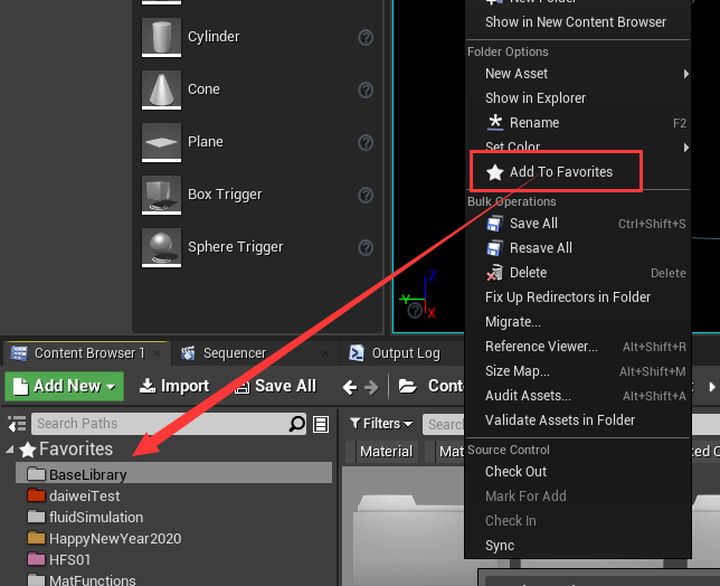This screenshot has width=720, height=586.
Task: Click the Sphere Trigger label
Action: pyautogui.click(x=236, y=247)
